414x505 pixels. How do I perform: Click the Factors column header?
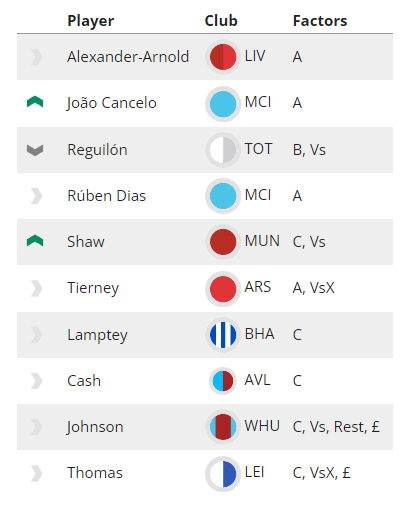click(320, 21)
